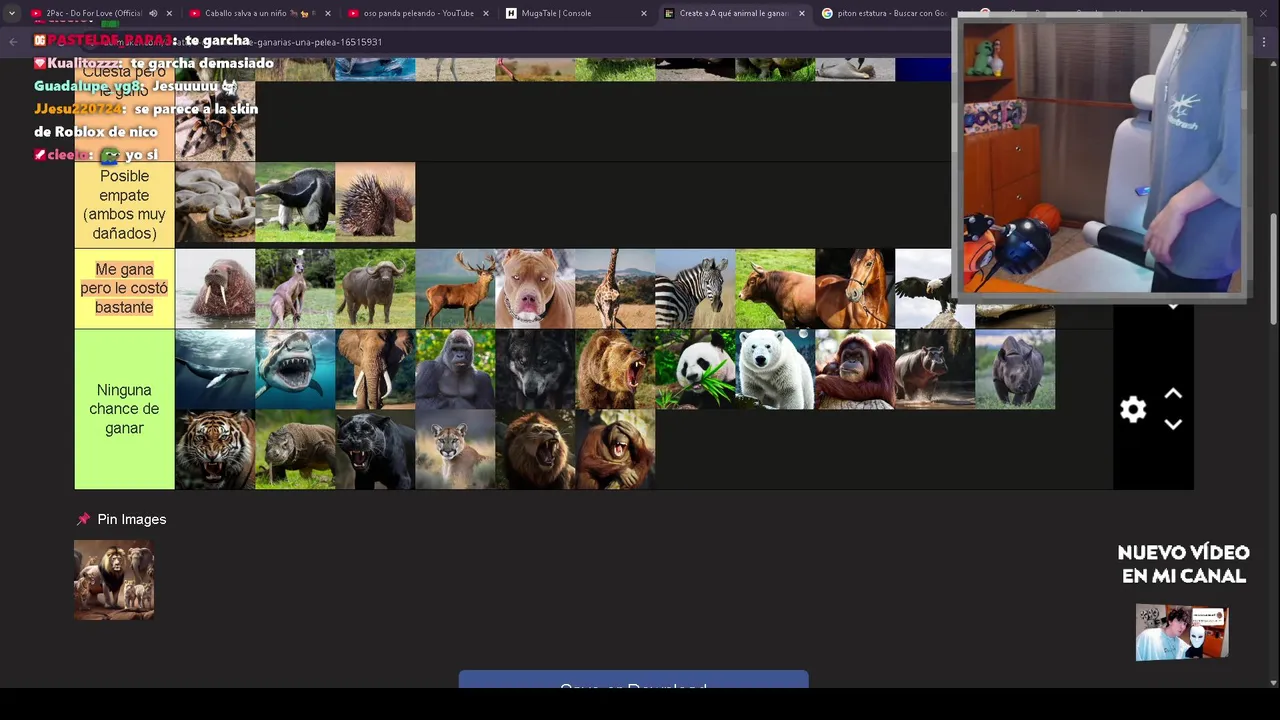Select the black panther image
The height and width of the screenshot is (720, 1280).
pos(375,449)
